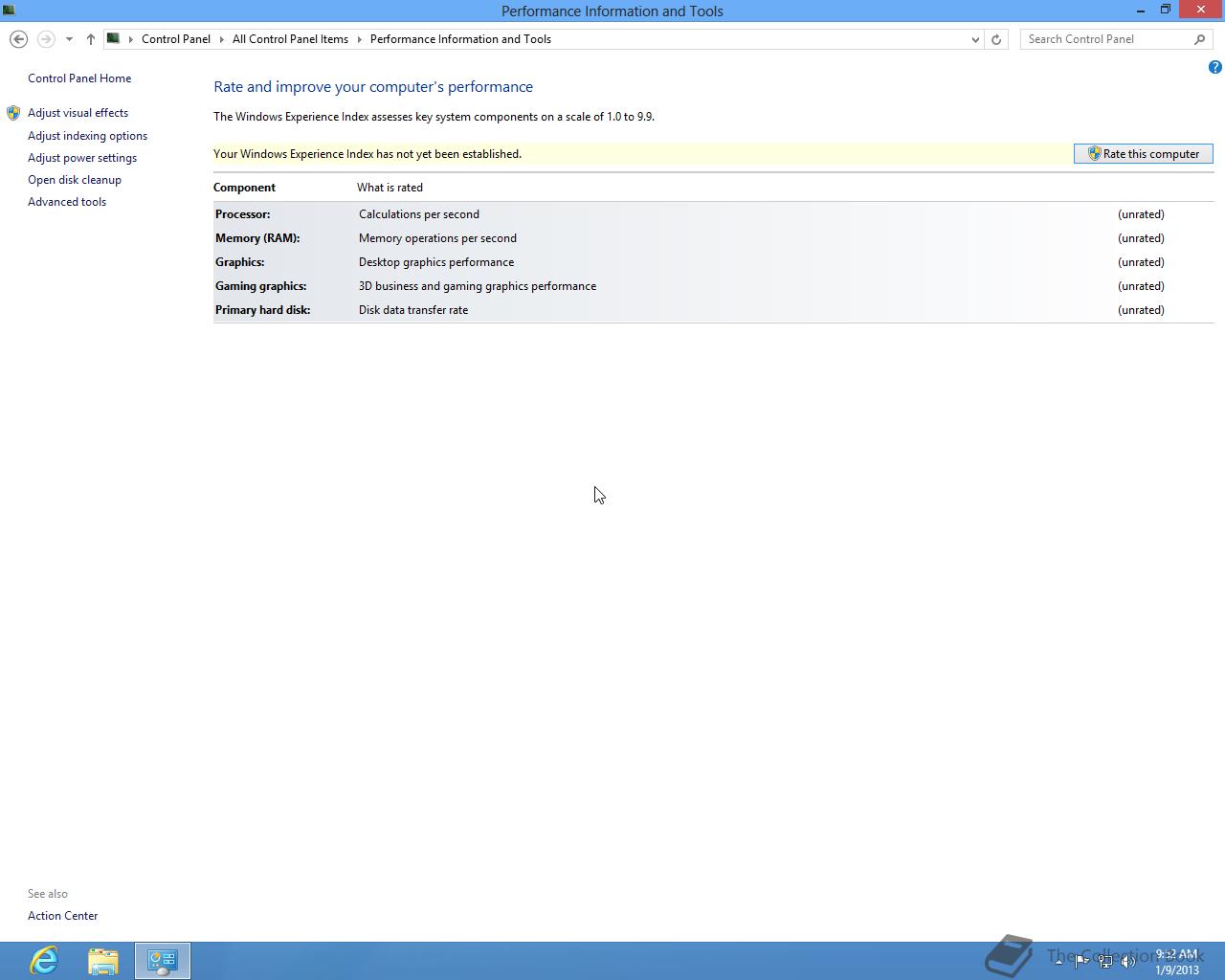1225x980 pixels.
Task: Open the clock showing 1/9/2013
Action: point(1176,962)
